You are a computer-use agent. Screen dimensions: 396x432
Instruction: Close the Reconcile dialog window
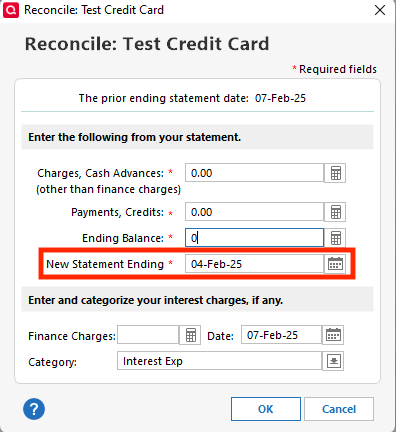(380, 10)
